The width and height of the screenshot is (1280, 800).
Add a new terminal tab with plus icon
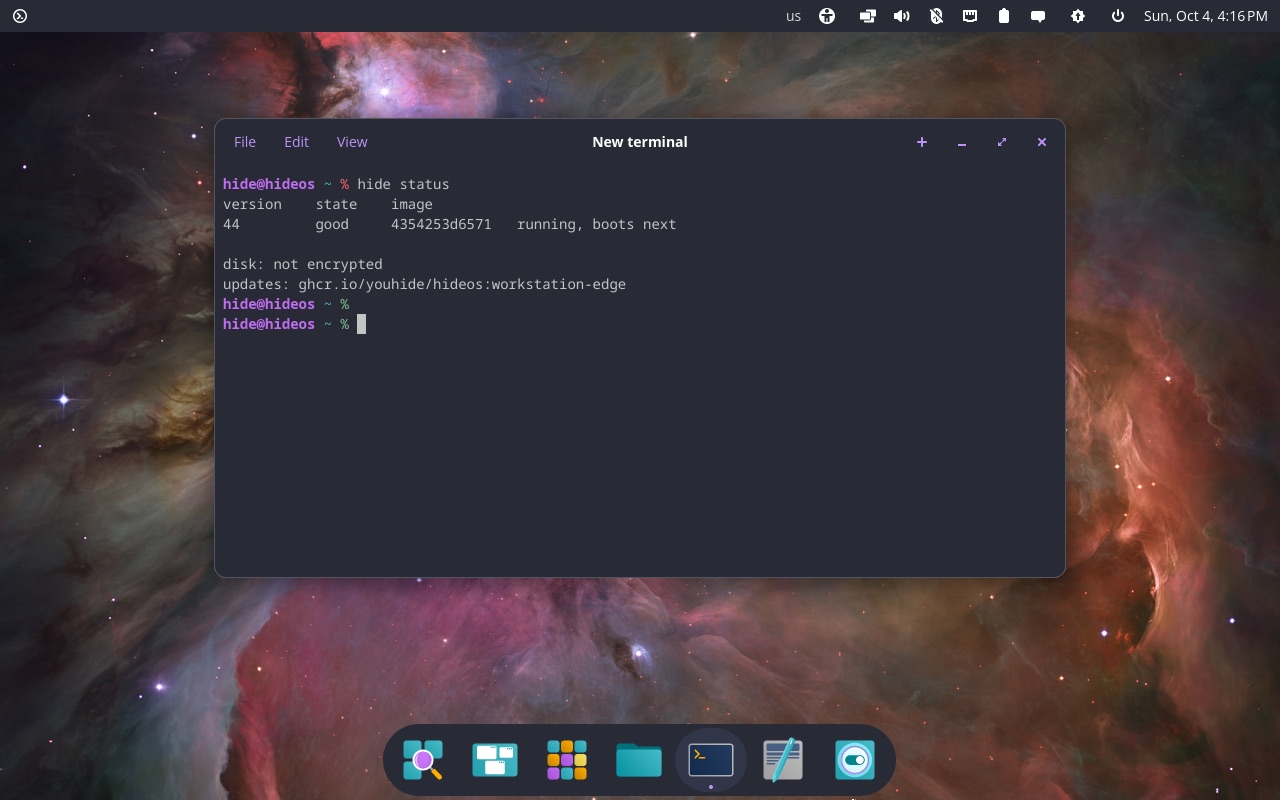point(922,142)
